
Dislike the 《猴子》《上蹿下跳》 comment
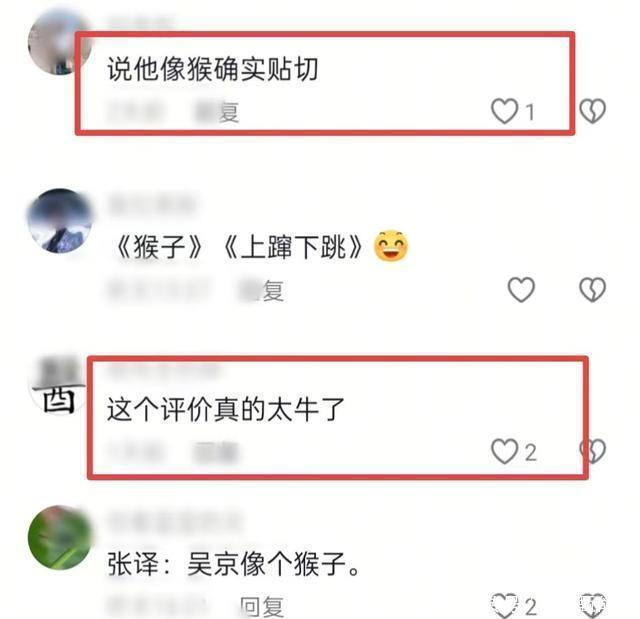[593, 290]
